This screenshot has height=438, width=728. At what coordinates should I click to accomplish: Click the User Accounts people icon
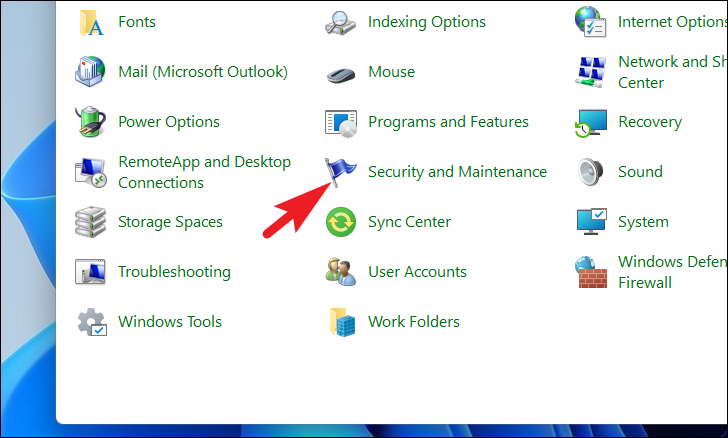pos(341,272)
